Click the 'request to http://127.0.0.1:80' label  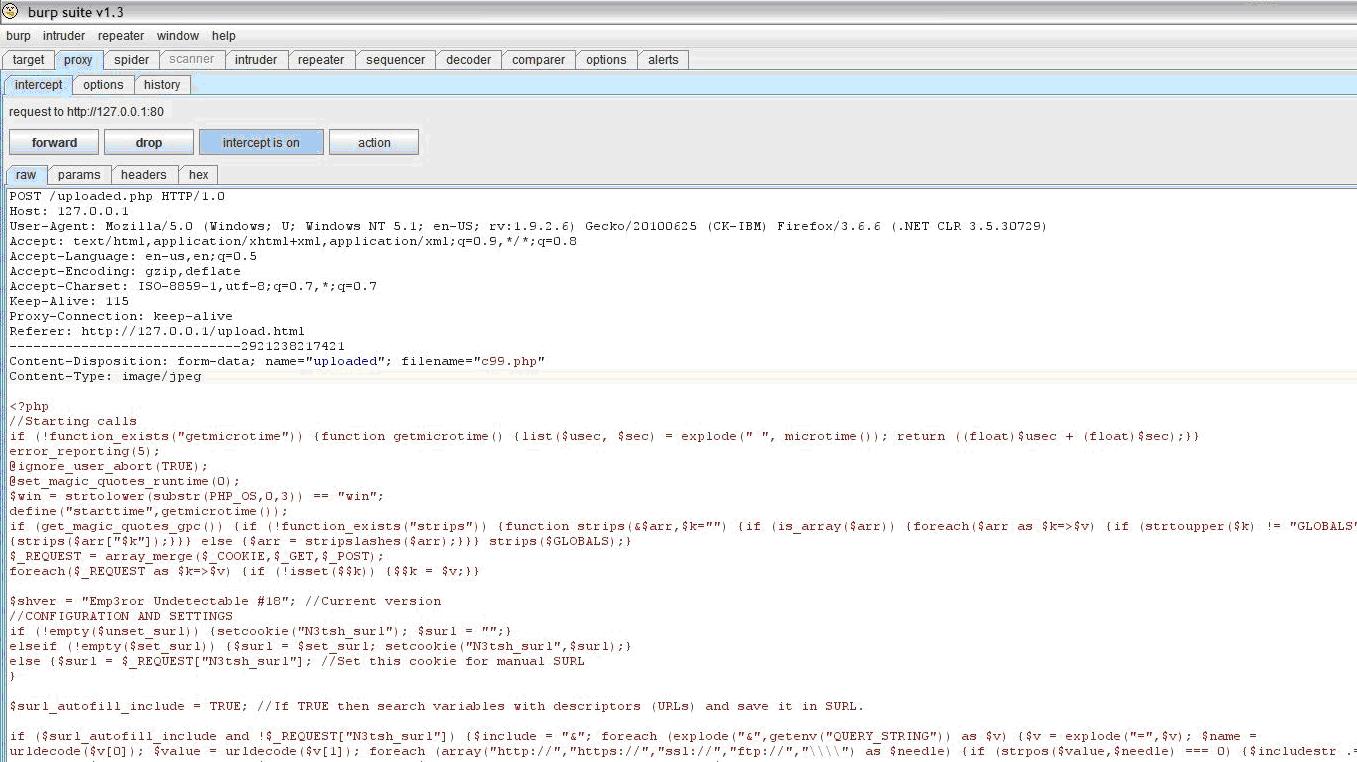(86, 112)
